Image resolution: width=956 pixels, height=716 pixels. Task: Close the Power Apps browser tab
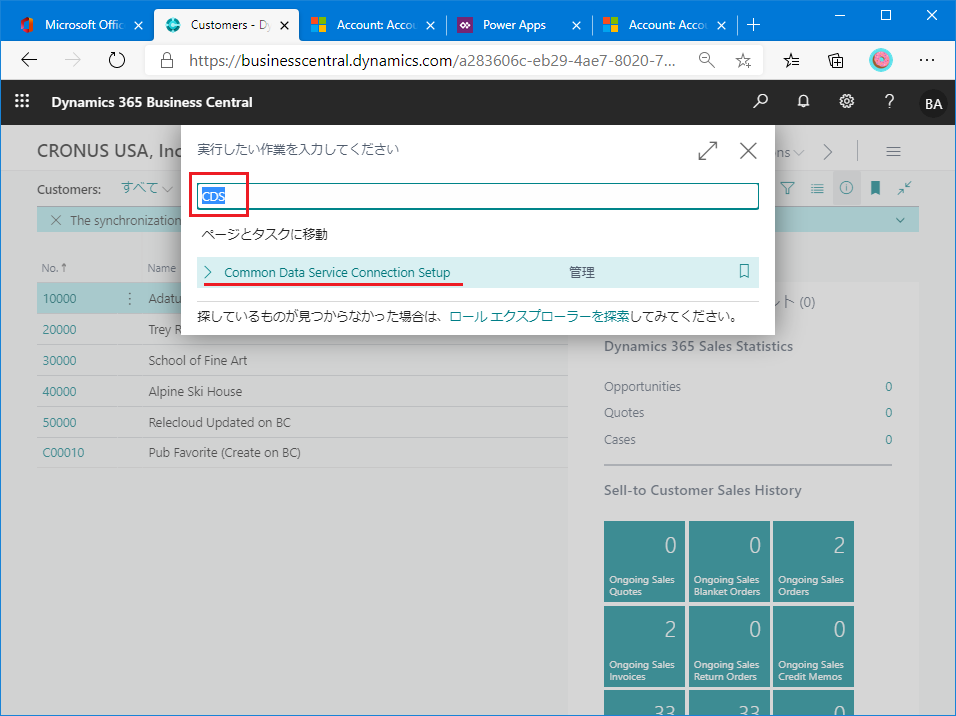coord(576,26)
